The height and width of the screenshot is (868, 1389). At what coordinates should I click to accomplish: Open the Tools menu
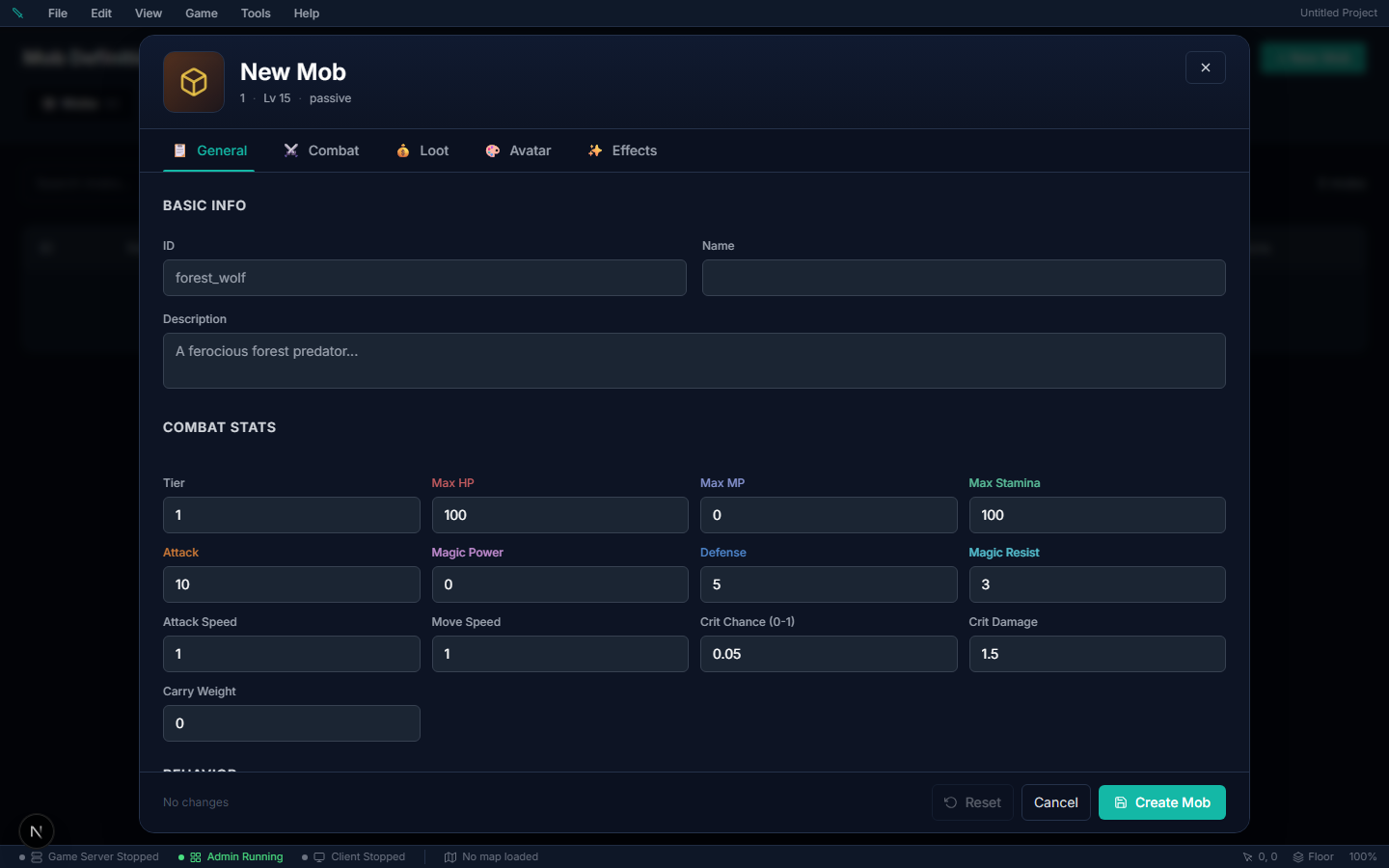(x=256, y=14)
